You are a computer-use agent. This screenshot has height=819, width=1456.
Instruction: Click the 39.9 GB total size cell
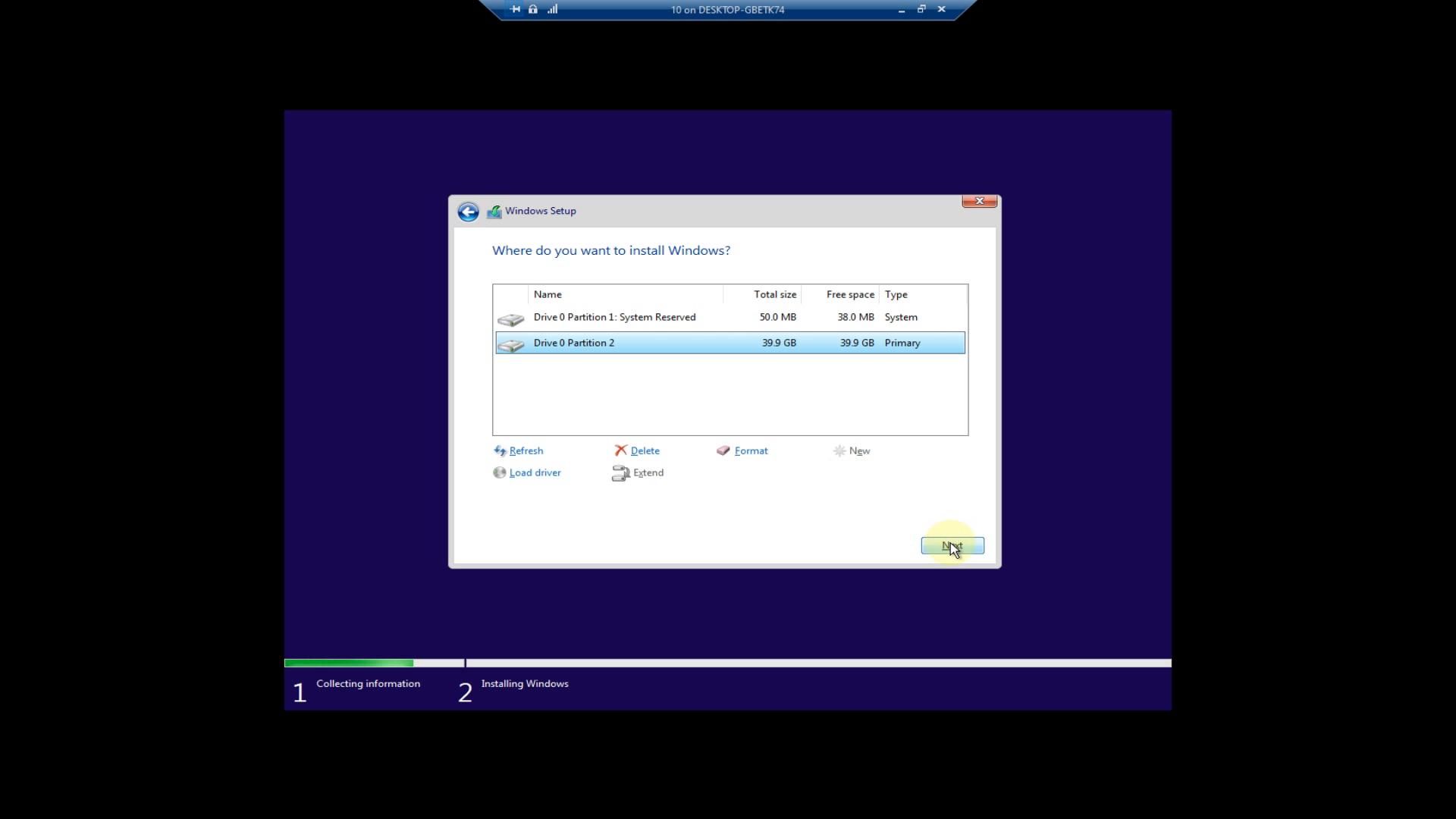coord(780,344)
